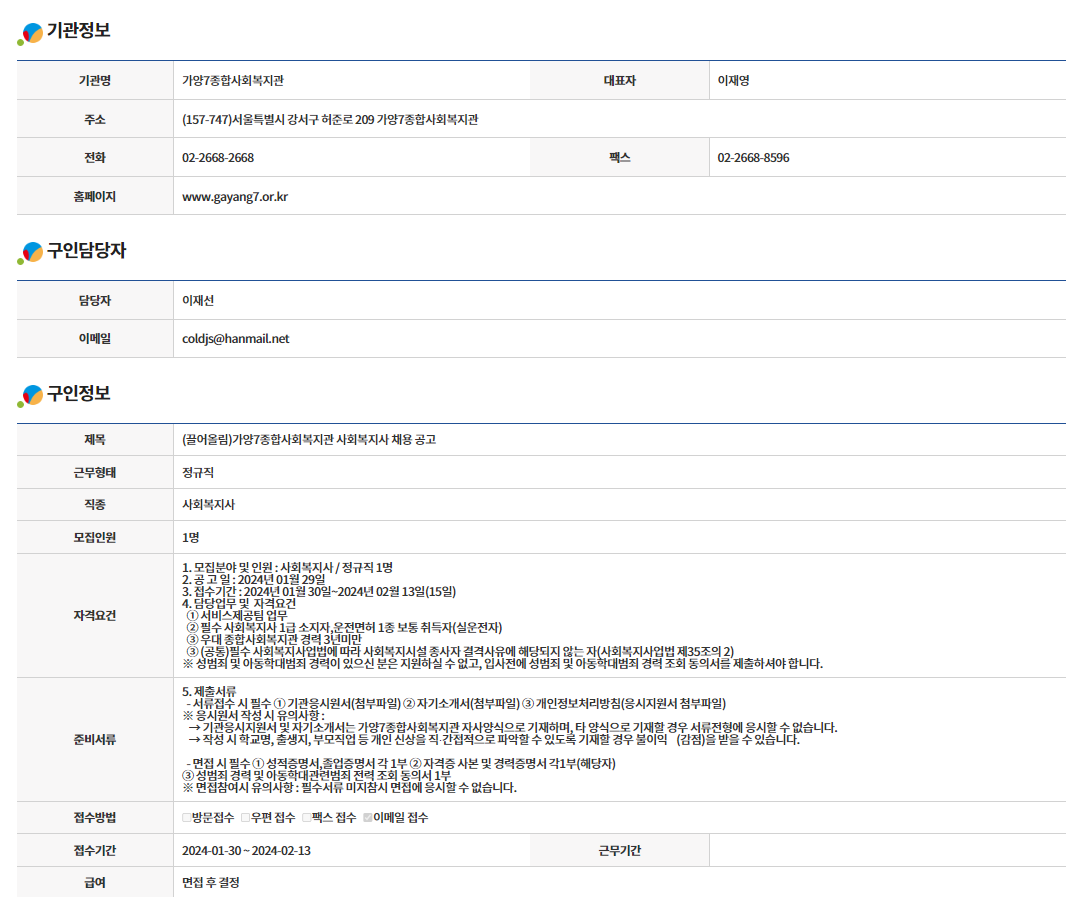This screenshot has width=1083, height=897.
Task: Click the 급여 label cell
Action: pyautogui.click(x=95, y=882)
